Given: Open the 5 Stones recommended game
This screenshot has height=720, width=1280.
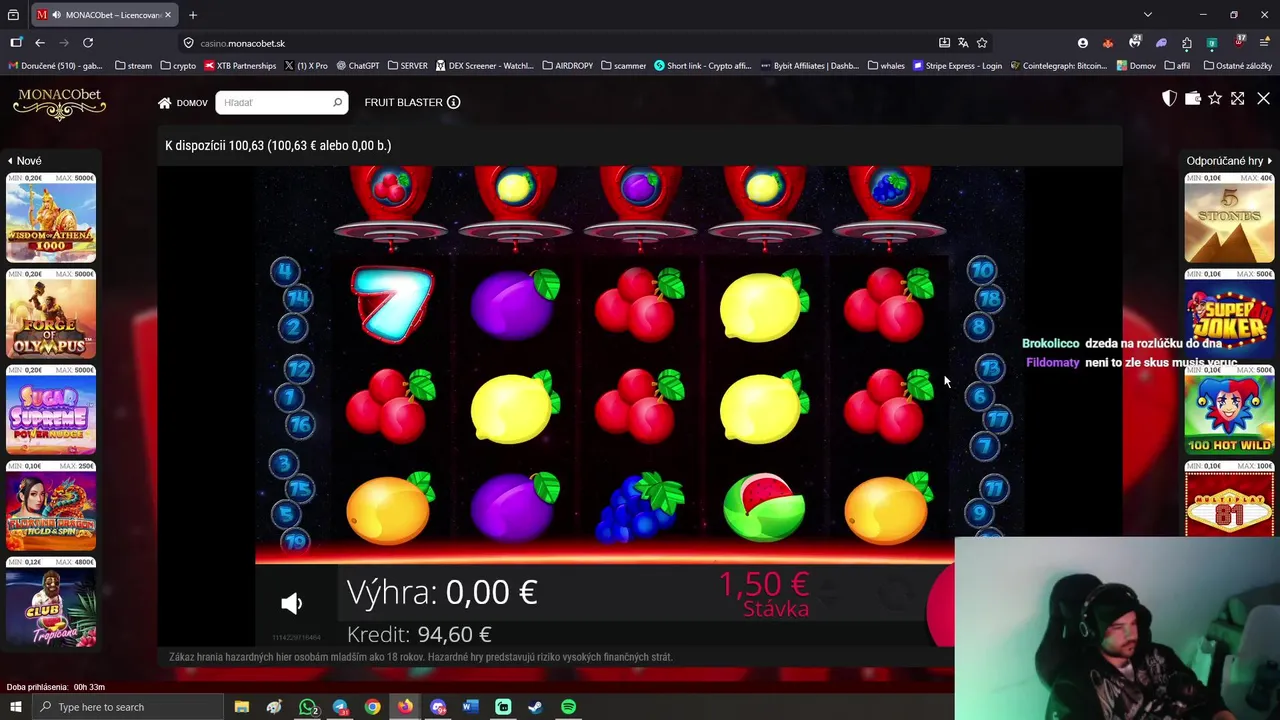Looking at the screenshot, I should (1229, 218).
